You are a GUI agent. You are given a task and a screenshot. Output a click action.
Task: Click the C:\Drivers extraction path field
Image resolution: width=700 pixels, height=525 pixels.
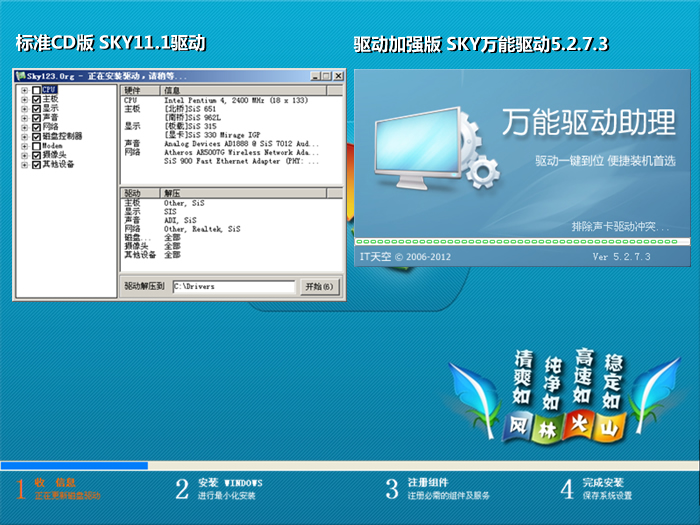tap(233, 286)
